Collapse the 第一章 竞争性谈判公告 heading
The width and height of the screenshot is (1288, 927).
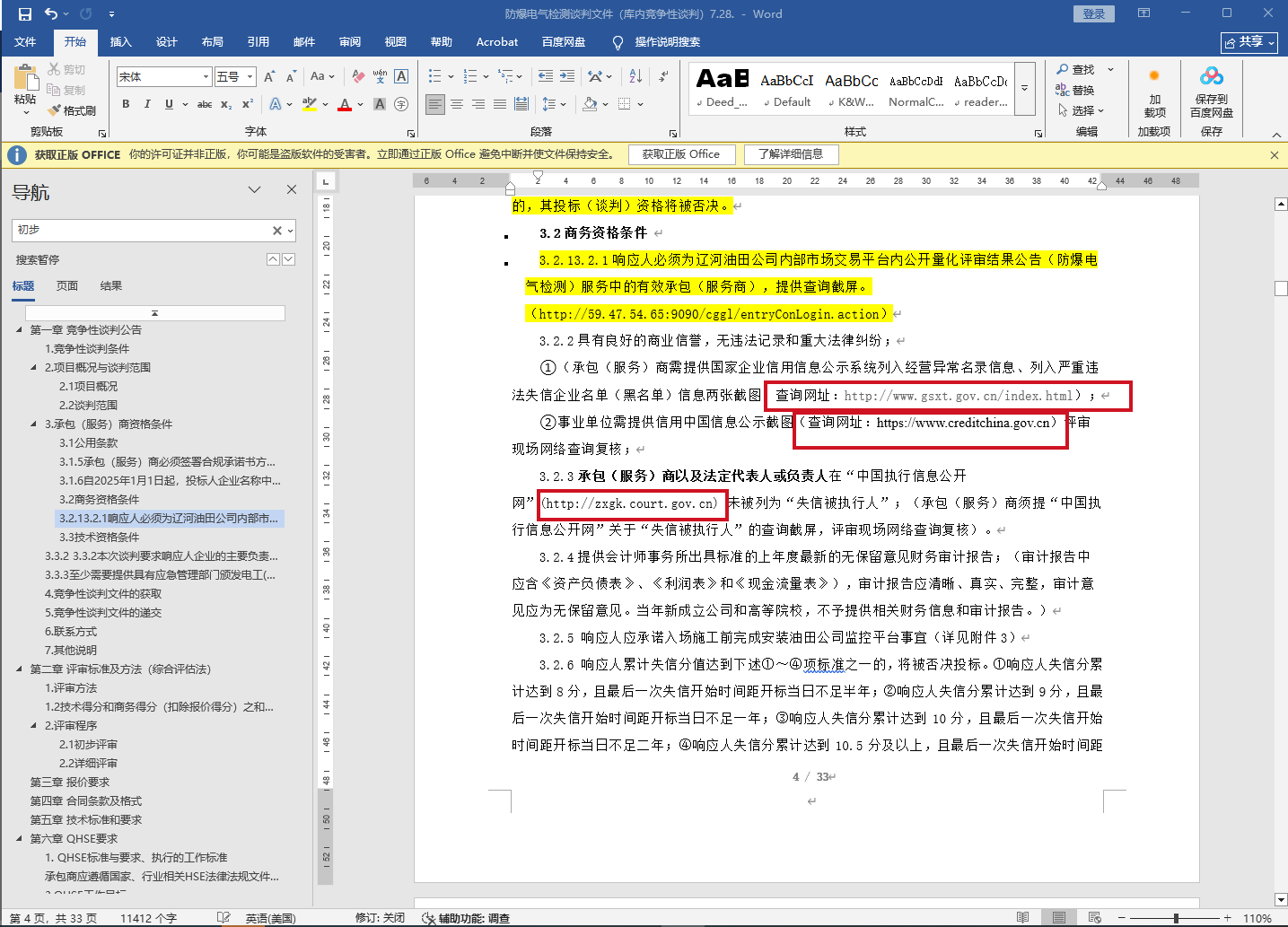20,329
